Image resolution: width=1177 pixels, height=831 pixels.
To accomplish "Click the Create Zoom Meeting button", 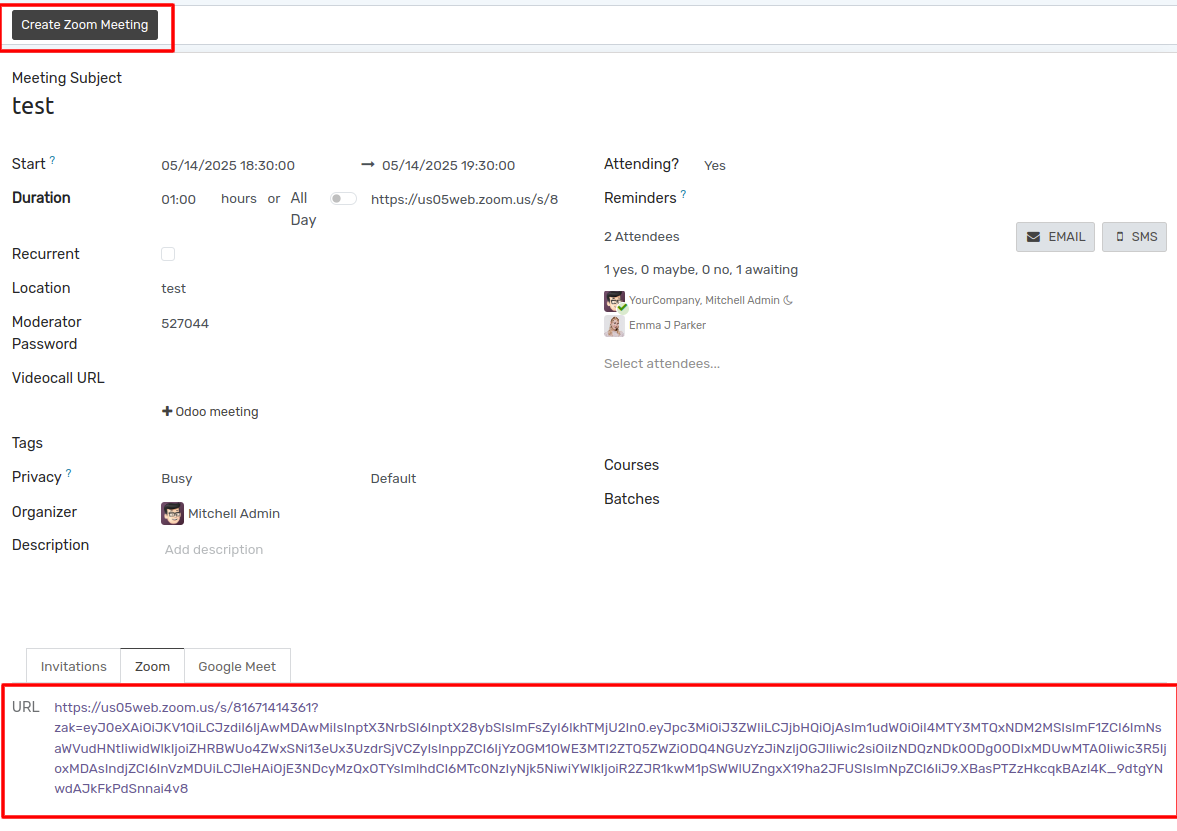I will point(85,25).
